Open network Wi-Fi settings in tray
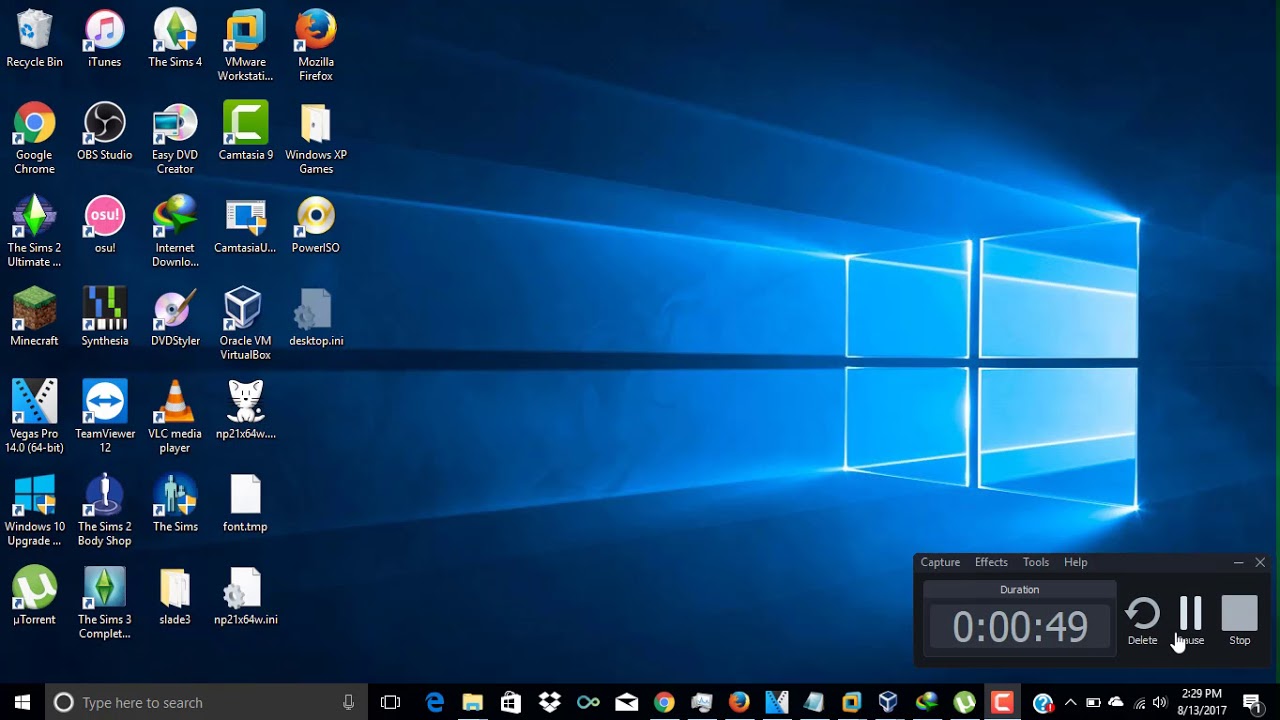The image size is (1280, 720). (1139, 702)
